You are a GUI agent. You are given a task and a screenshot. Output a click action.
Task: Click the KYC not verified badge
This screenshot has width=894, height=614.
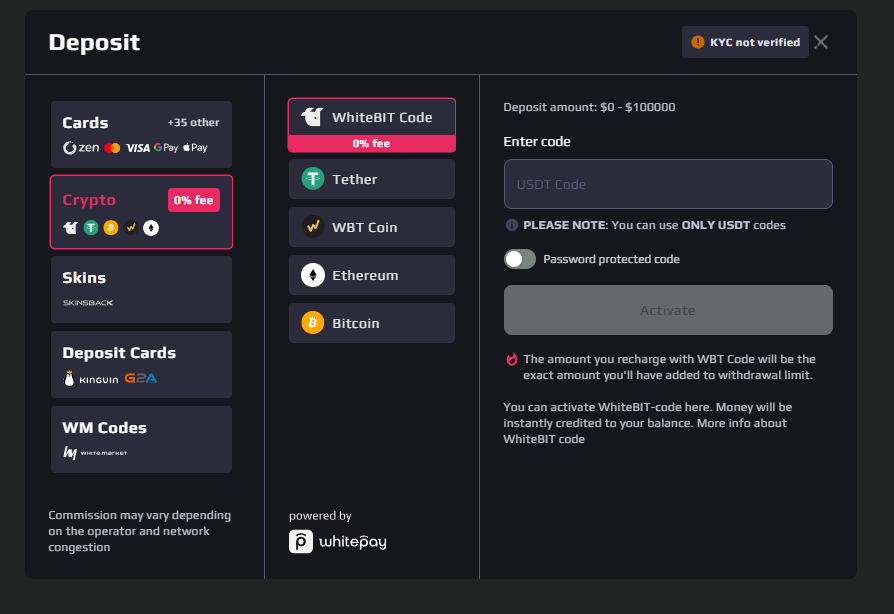[x=745, y=42]
